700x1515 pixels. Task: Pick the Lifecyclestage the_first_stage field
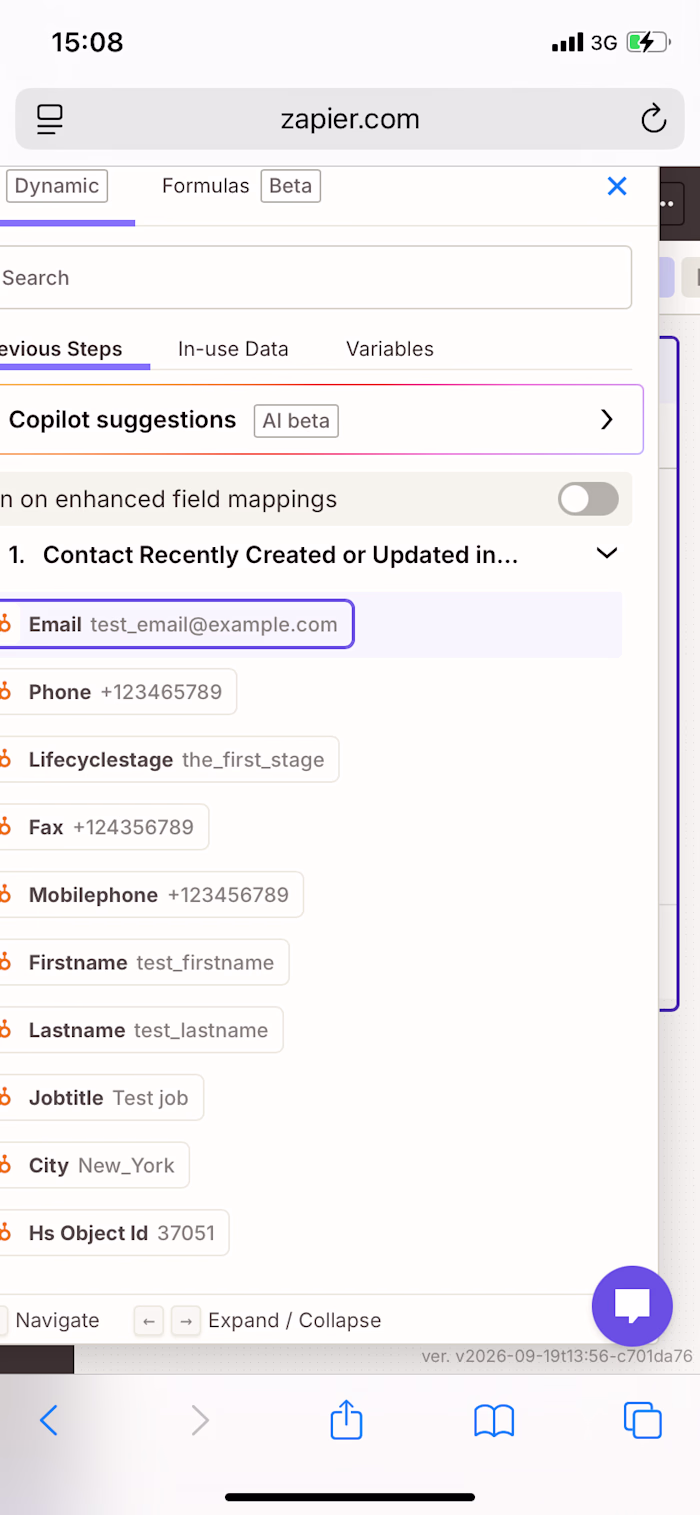tap(169, 760)
